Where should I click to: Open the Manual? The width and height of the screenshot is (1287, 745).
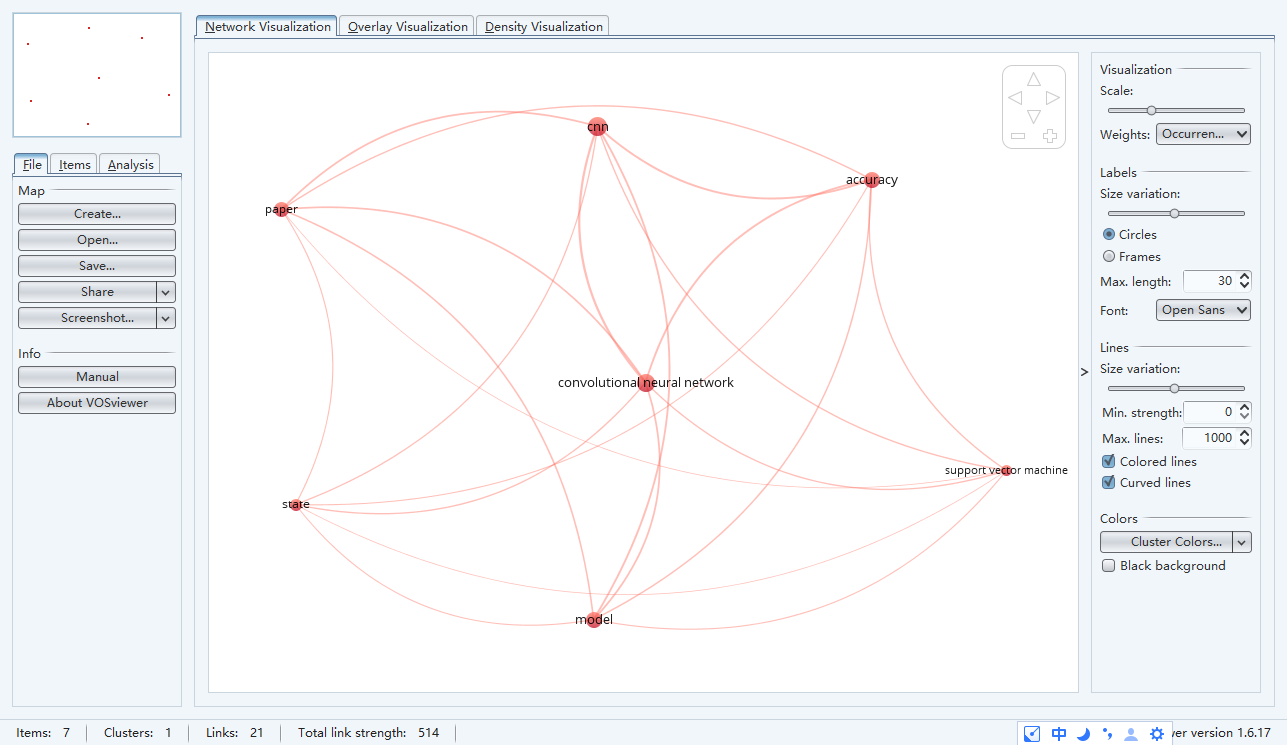[x=97, y=377]
